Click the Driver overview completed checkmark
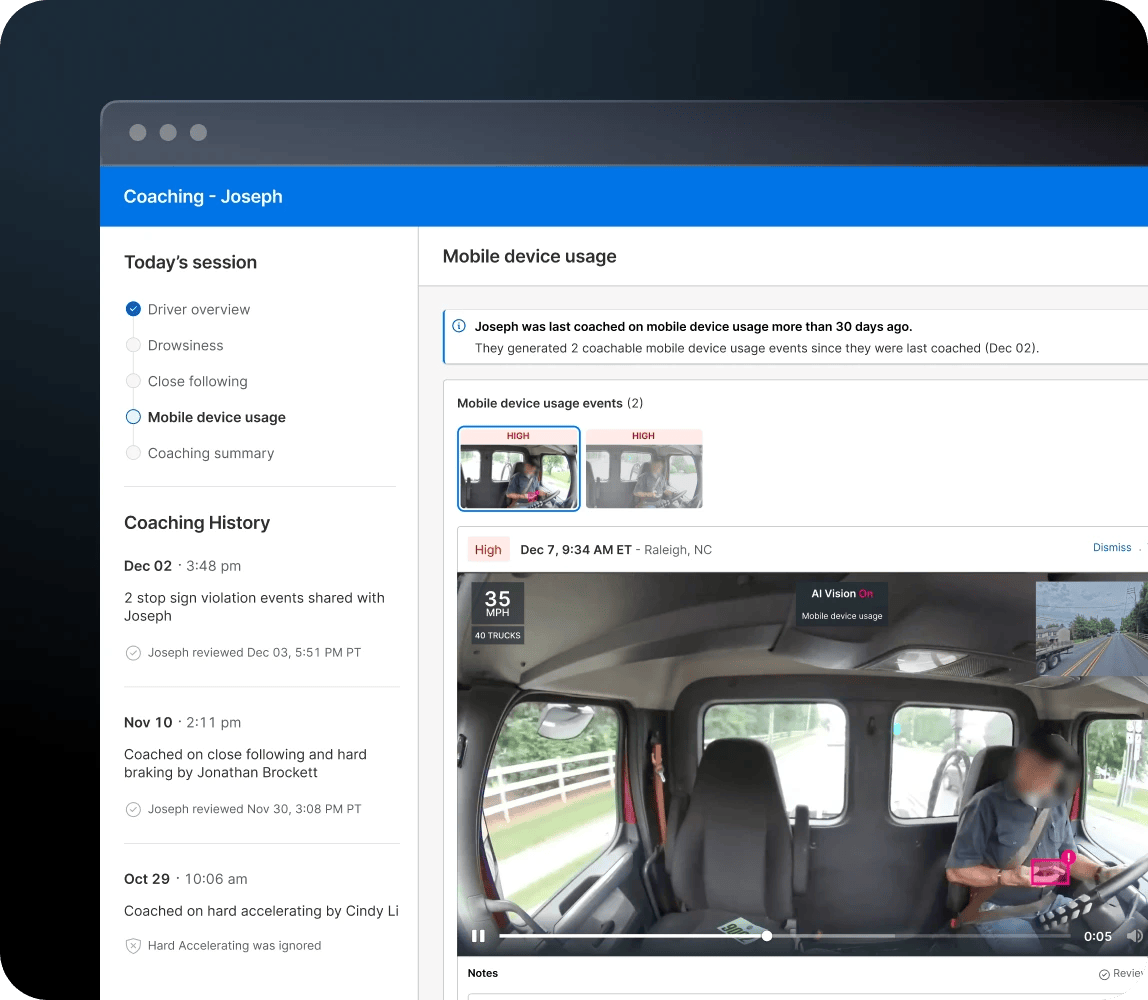Viewport: 1148px width, 1000px height. click(x=133, y=309)
